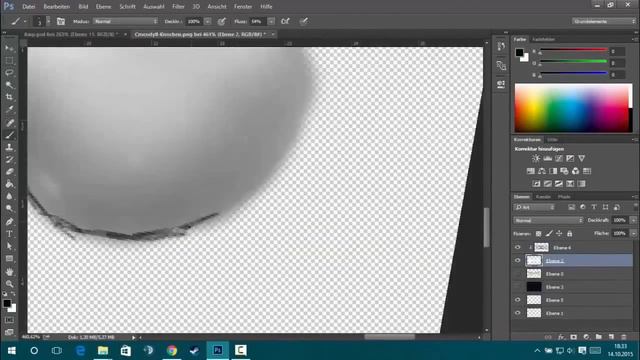
Task: Select the Eraser tool
Action: (9, 172)
